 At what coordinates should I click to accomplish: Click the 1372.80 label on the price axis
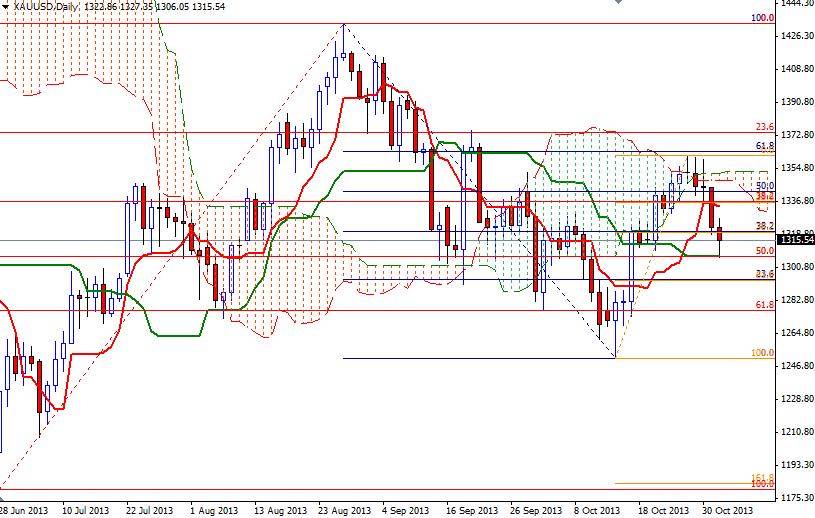(x=797, y=135)
